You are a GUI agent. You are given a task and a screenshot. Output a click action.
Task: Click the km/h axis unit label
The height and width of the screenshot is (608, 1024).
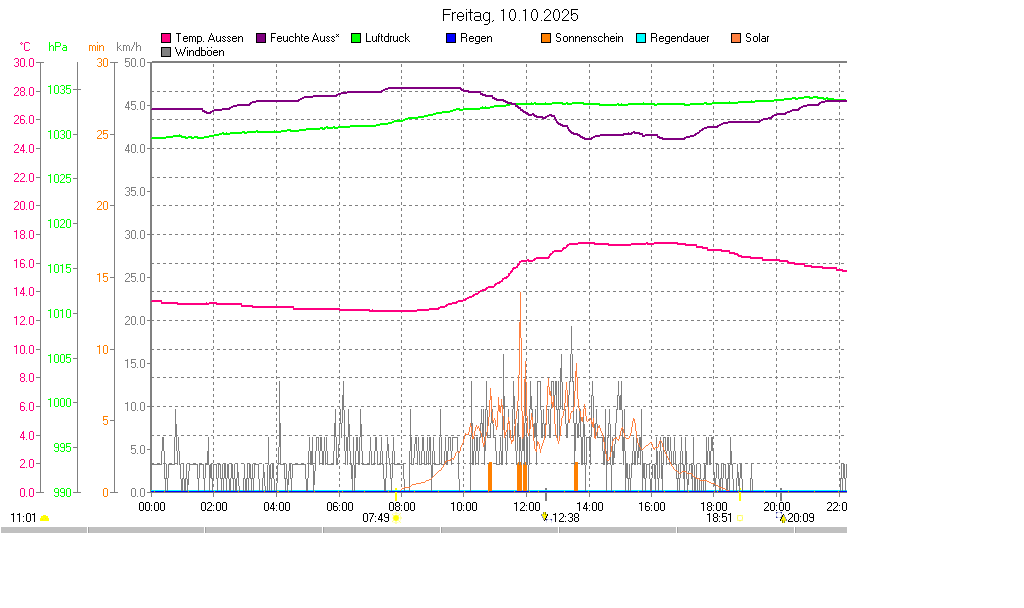(129, 47)
